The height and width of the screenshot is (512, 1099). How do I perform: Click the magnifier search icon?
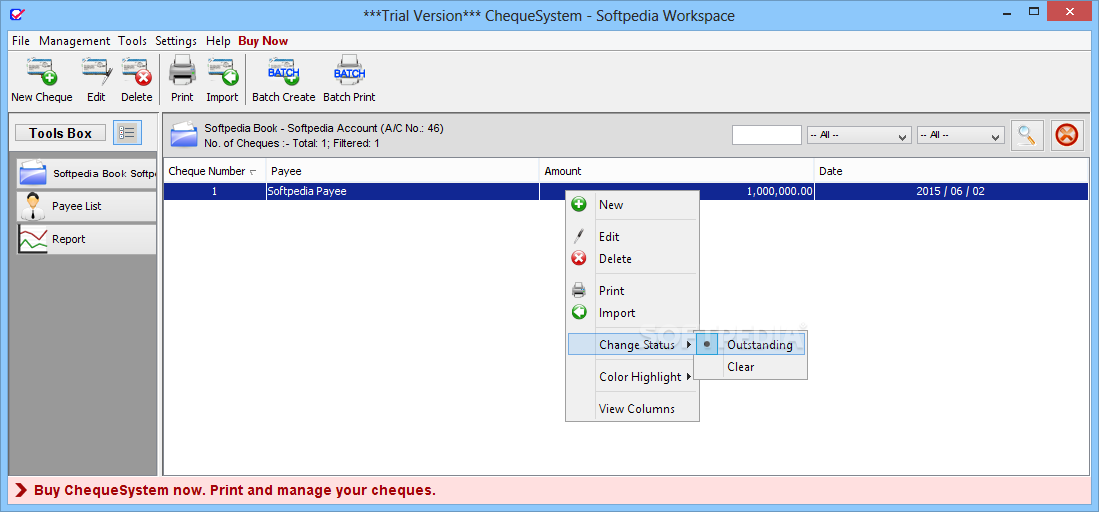1027,135
